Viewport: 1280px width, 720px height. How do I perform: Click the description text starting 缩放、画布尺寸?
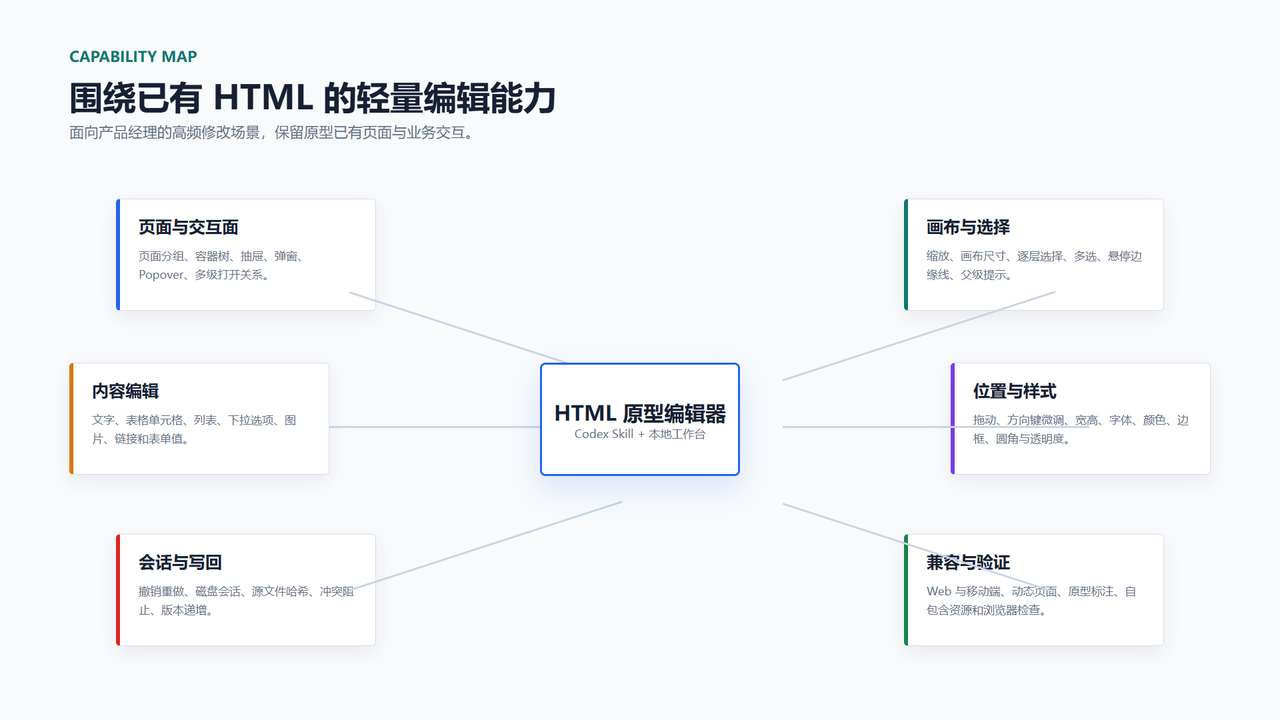[1034, 265]
